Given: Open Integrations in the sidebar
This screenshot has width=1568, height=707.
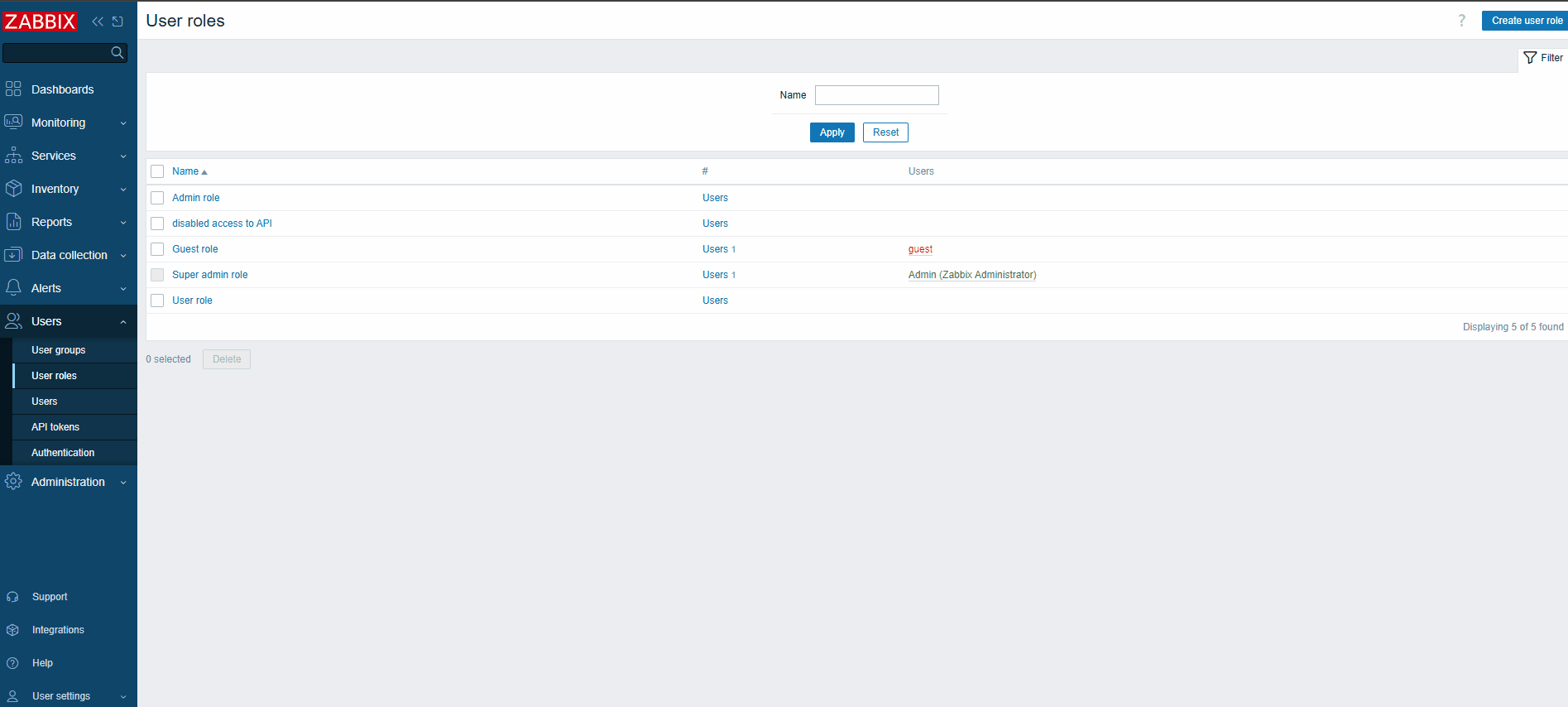Looking at the screenshot, I should (x=58, y=630).
